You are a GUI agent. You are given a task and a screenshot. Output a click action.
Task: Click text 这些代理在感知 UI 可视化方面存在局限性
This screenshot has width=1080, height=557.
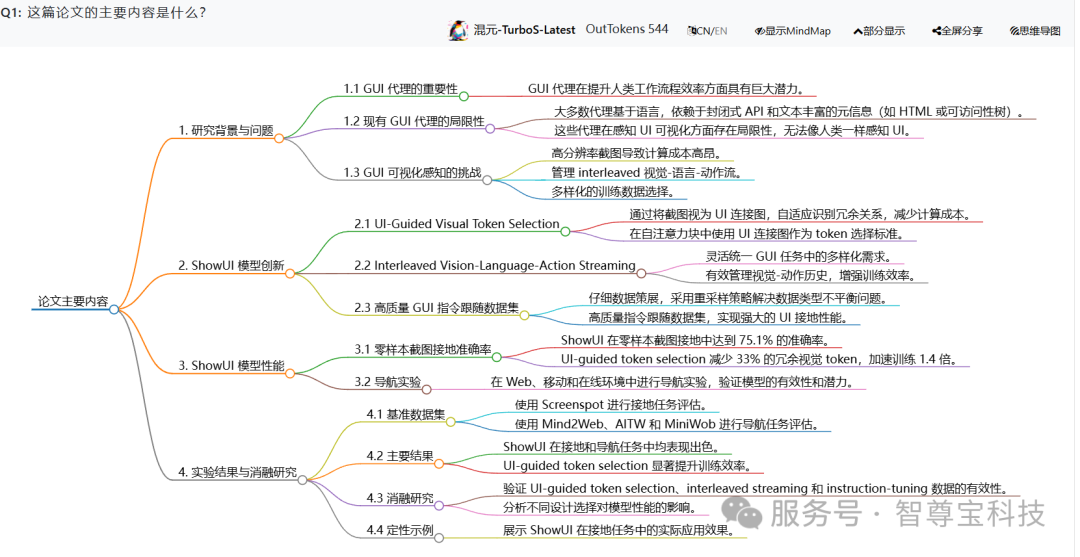[734, 130]
